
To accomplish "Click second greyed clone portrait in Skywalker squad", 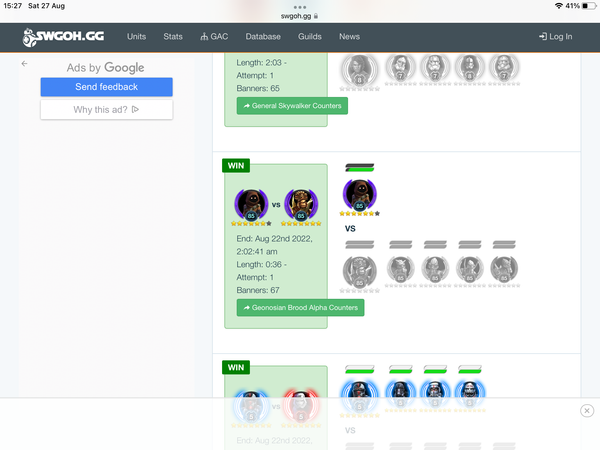I will [400, 67].
